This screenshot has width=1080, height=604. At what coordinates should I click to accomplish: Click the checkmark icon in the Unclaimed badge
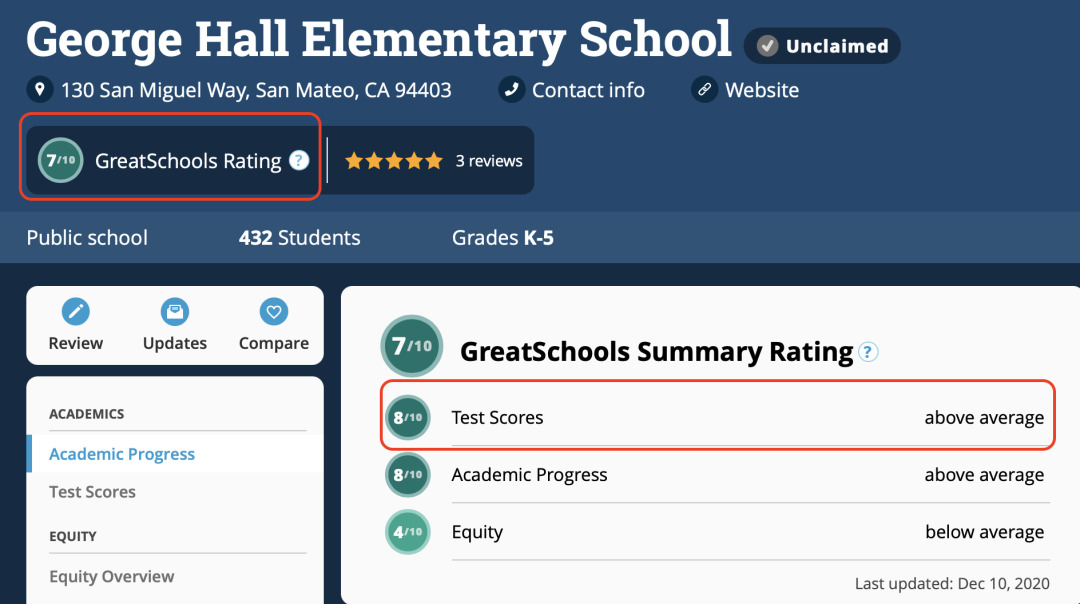click(767, 46)
